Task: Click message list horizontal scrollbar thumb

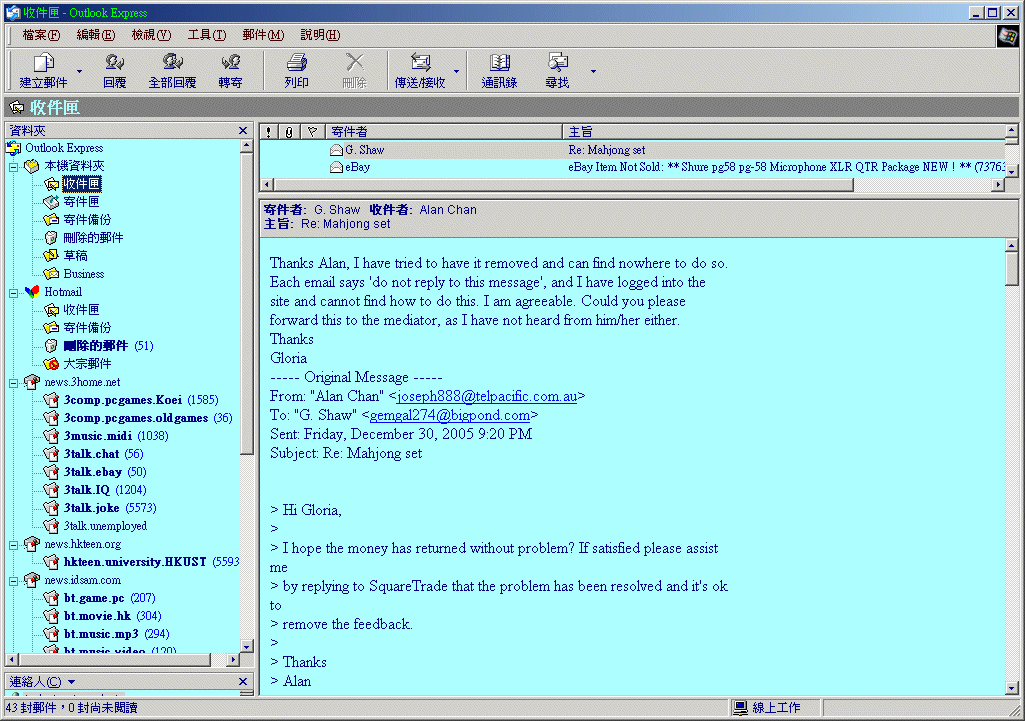Action: click(563, 185)
